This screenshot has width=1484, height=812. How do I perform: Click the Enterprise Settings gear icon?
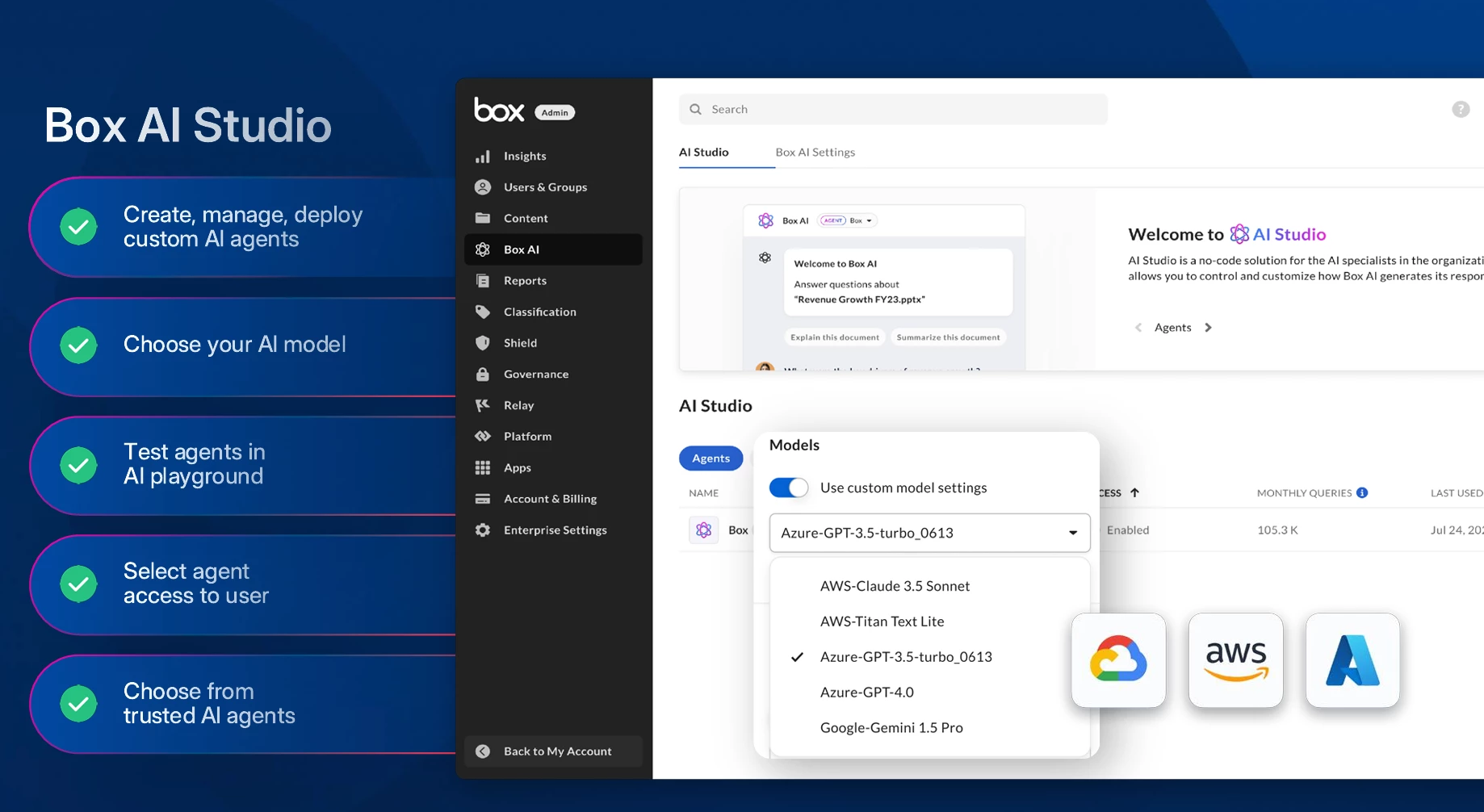tap(483, 530)
